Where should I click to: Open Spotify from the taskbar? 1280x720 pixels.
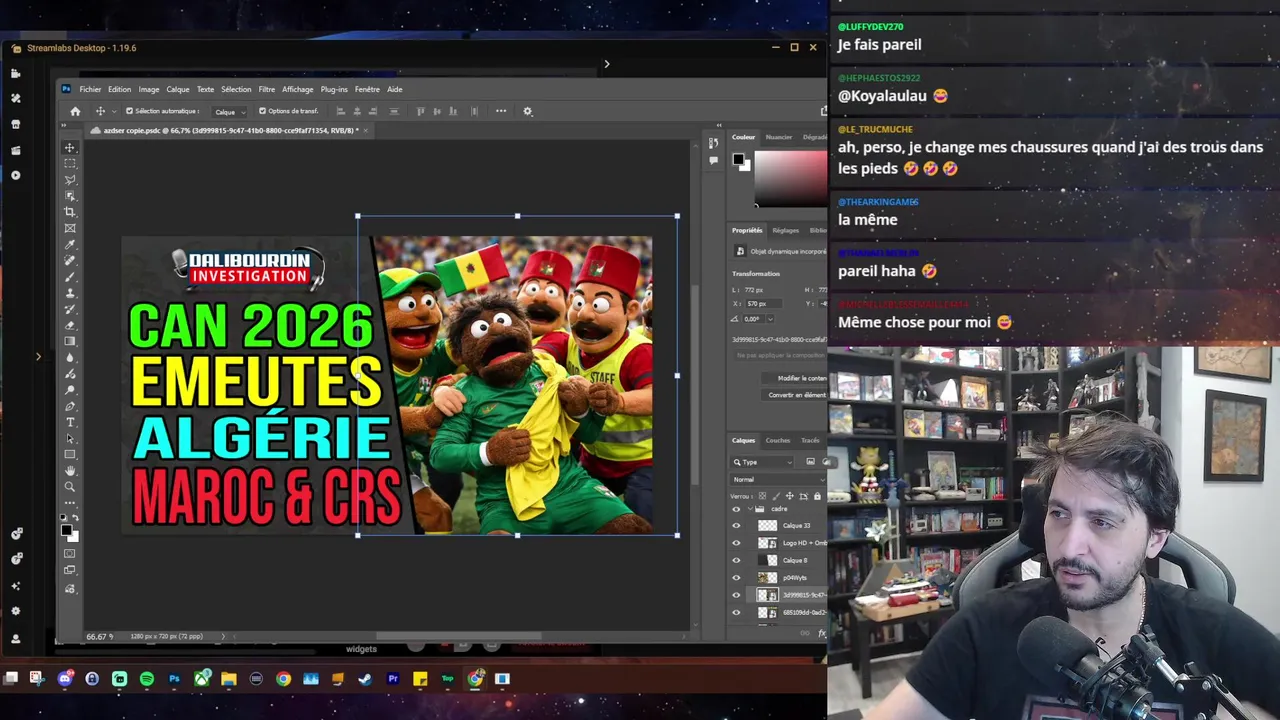(147, 679)
